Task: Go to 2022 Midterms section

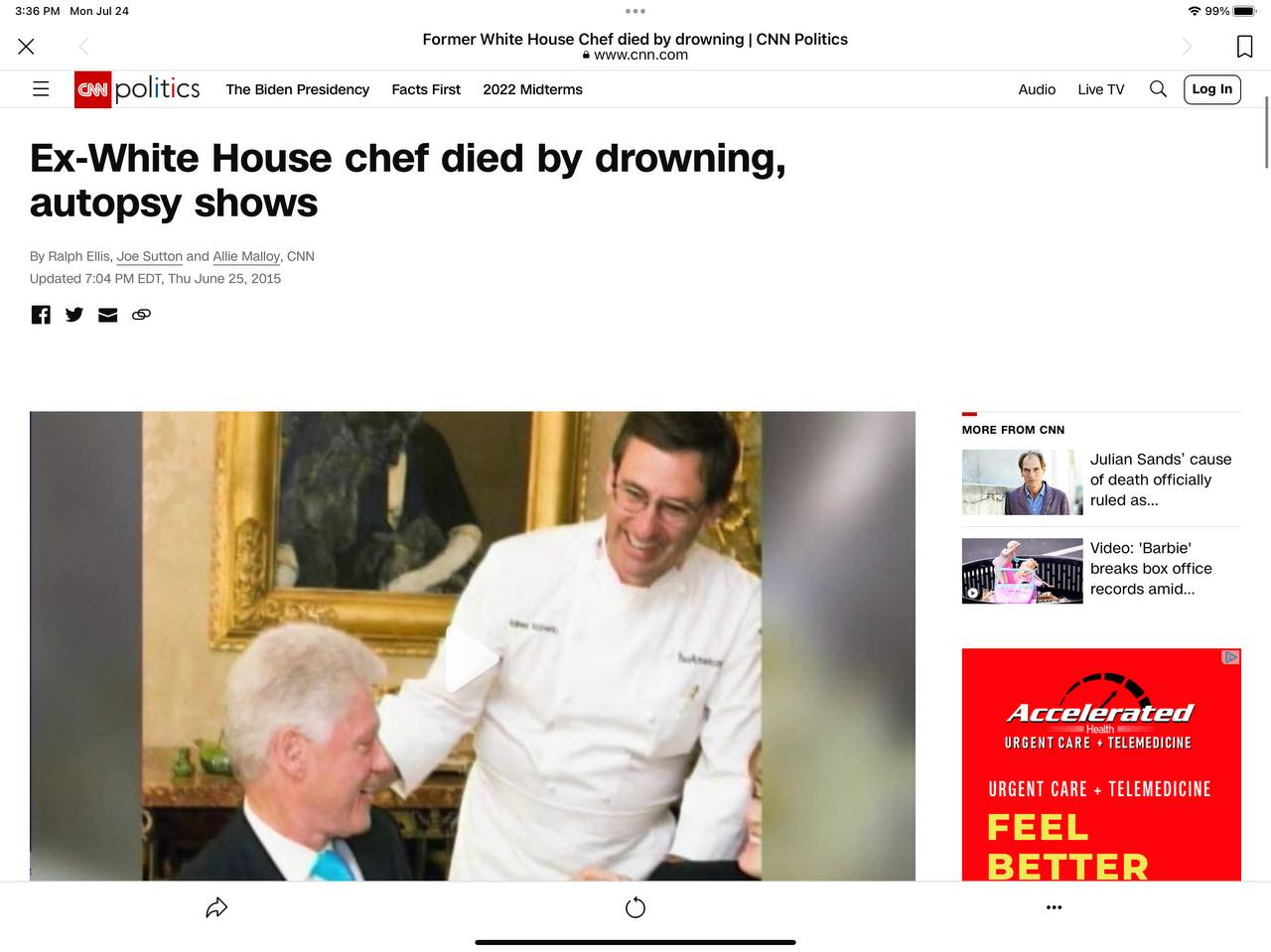Action: click(533, 89)
